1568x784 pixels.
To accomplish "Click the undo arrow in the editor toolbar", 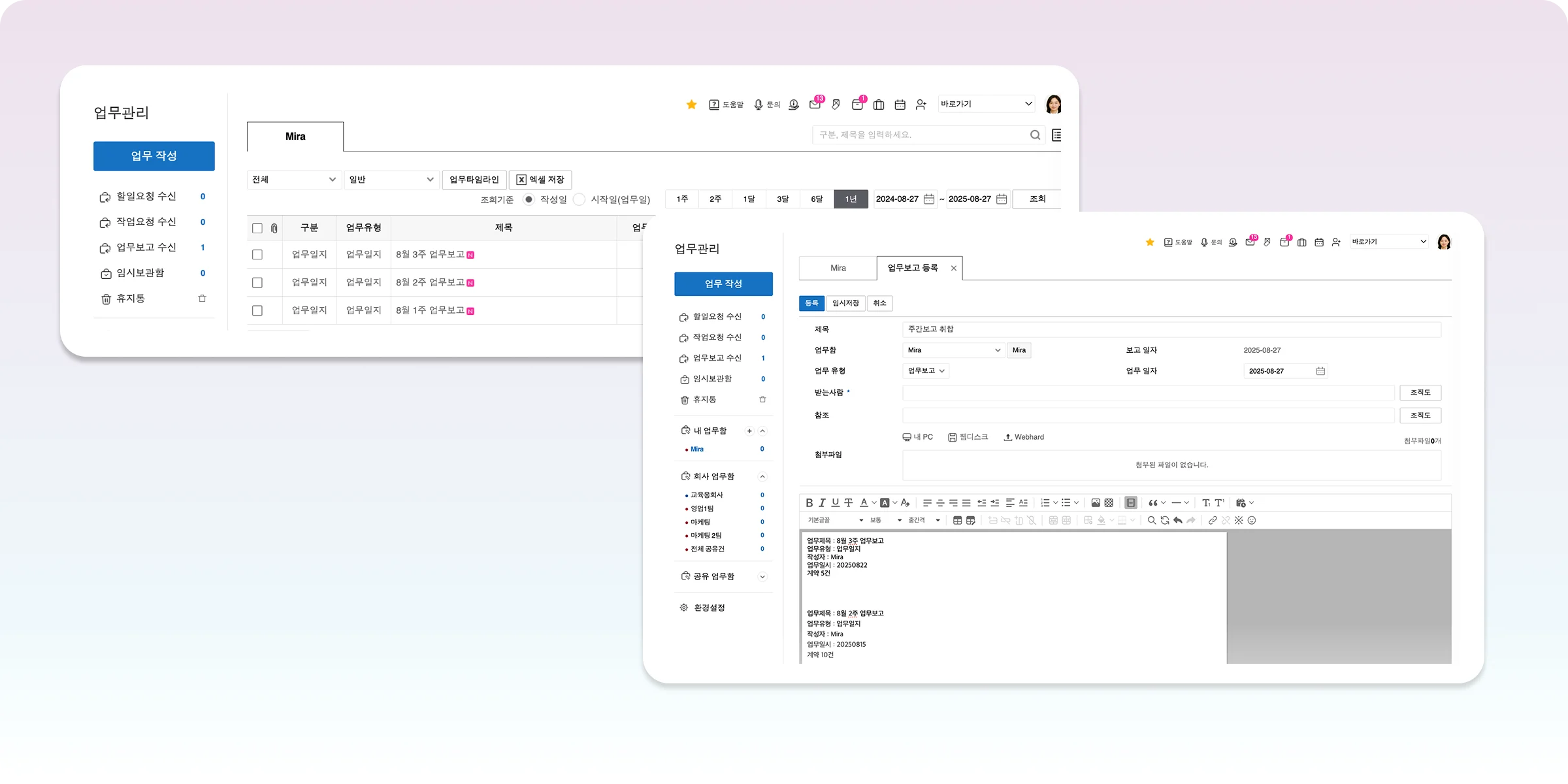I will pos(1178,520).
